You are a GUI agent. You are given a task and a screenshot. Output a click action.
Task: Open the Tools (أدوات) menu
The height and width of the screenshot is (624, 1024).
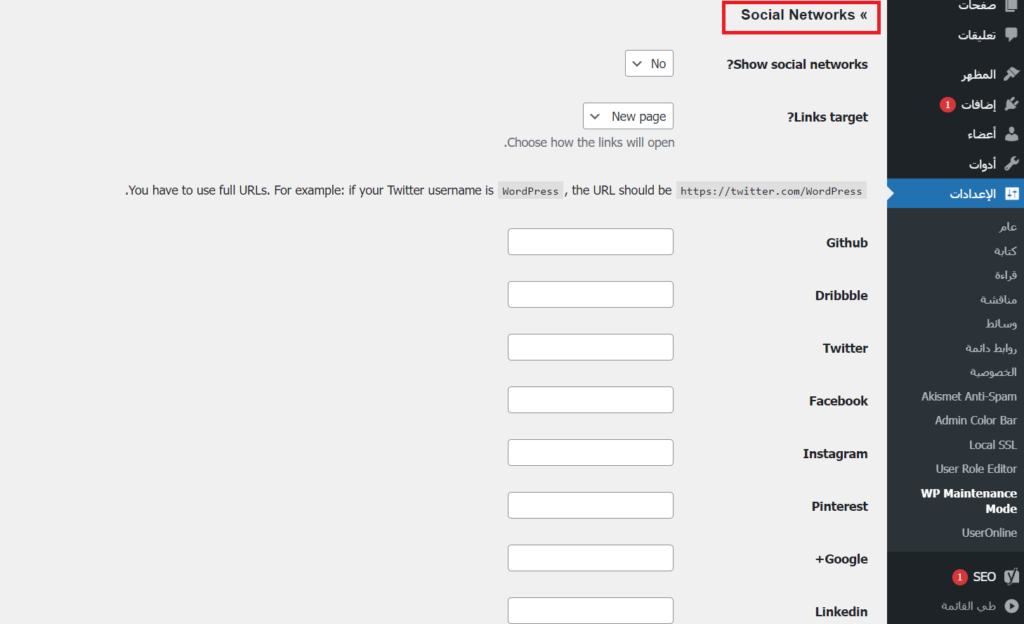tap(982, 164)
